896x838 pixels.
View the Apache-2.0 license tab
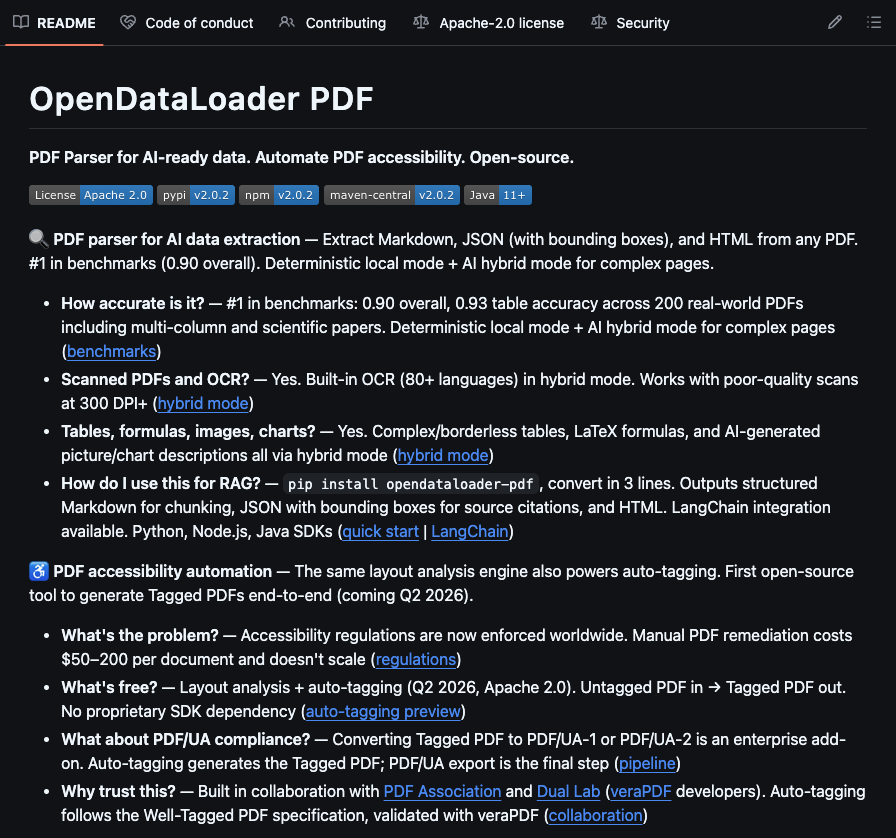(x=489, y=23)
